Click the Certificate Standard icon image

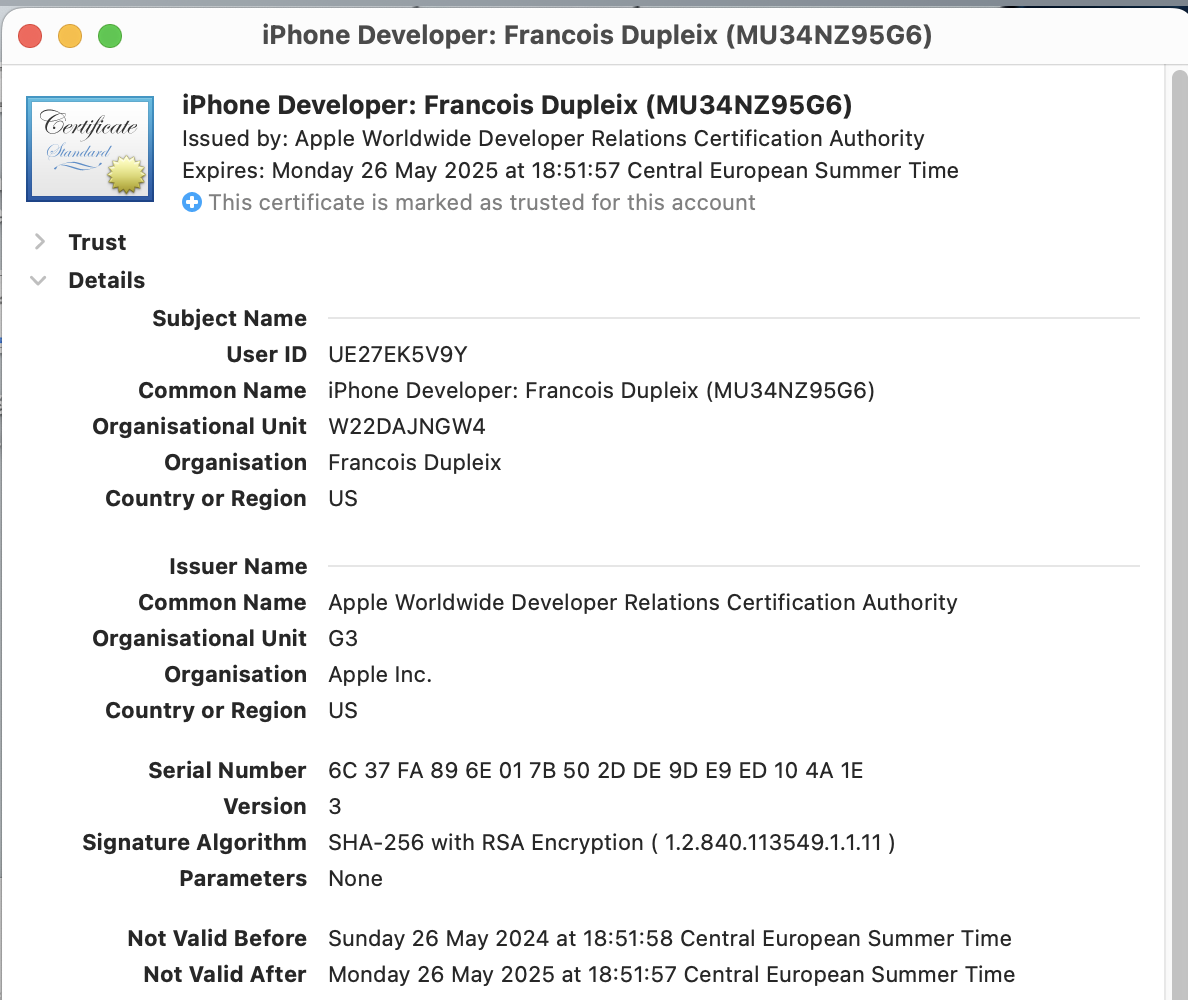tap(90, 149)
